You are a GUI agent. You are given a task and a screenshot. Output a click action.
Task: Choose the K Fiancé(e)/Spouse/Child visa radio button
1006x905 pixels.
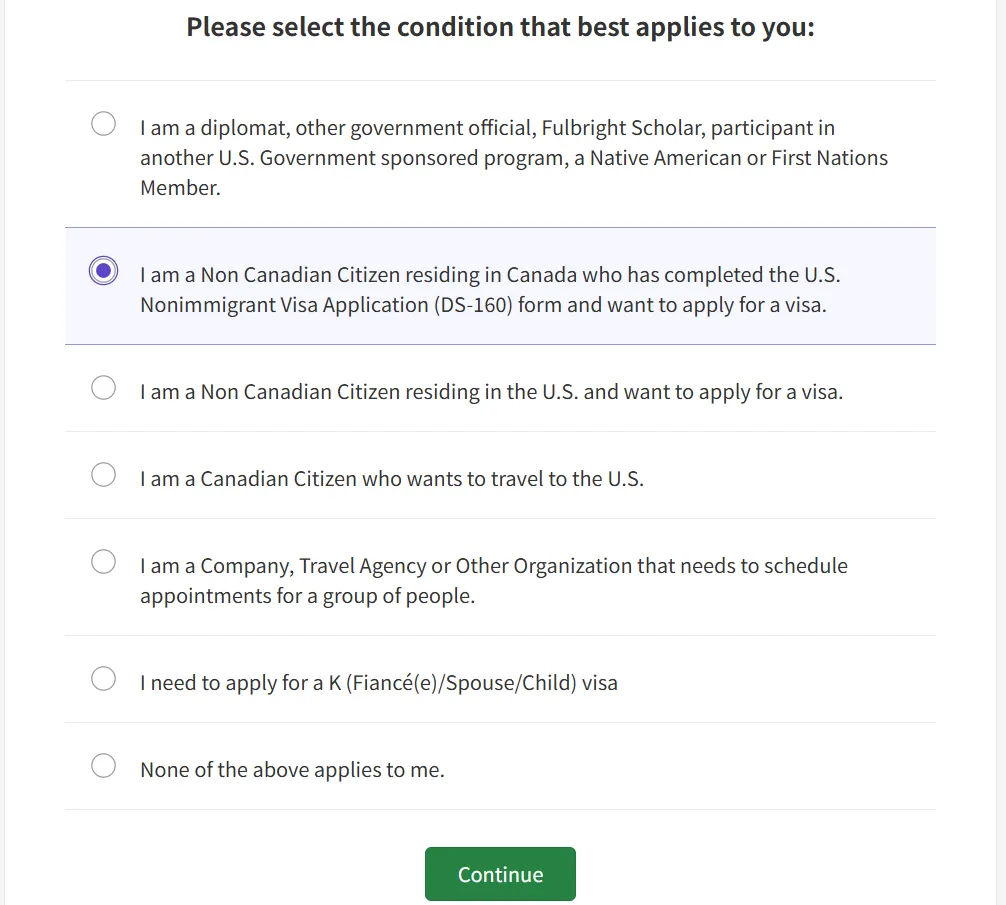pos(103,679)
